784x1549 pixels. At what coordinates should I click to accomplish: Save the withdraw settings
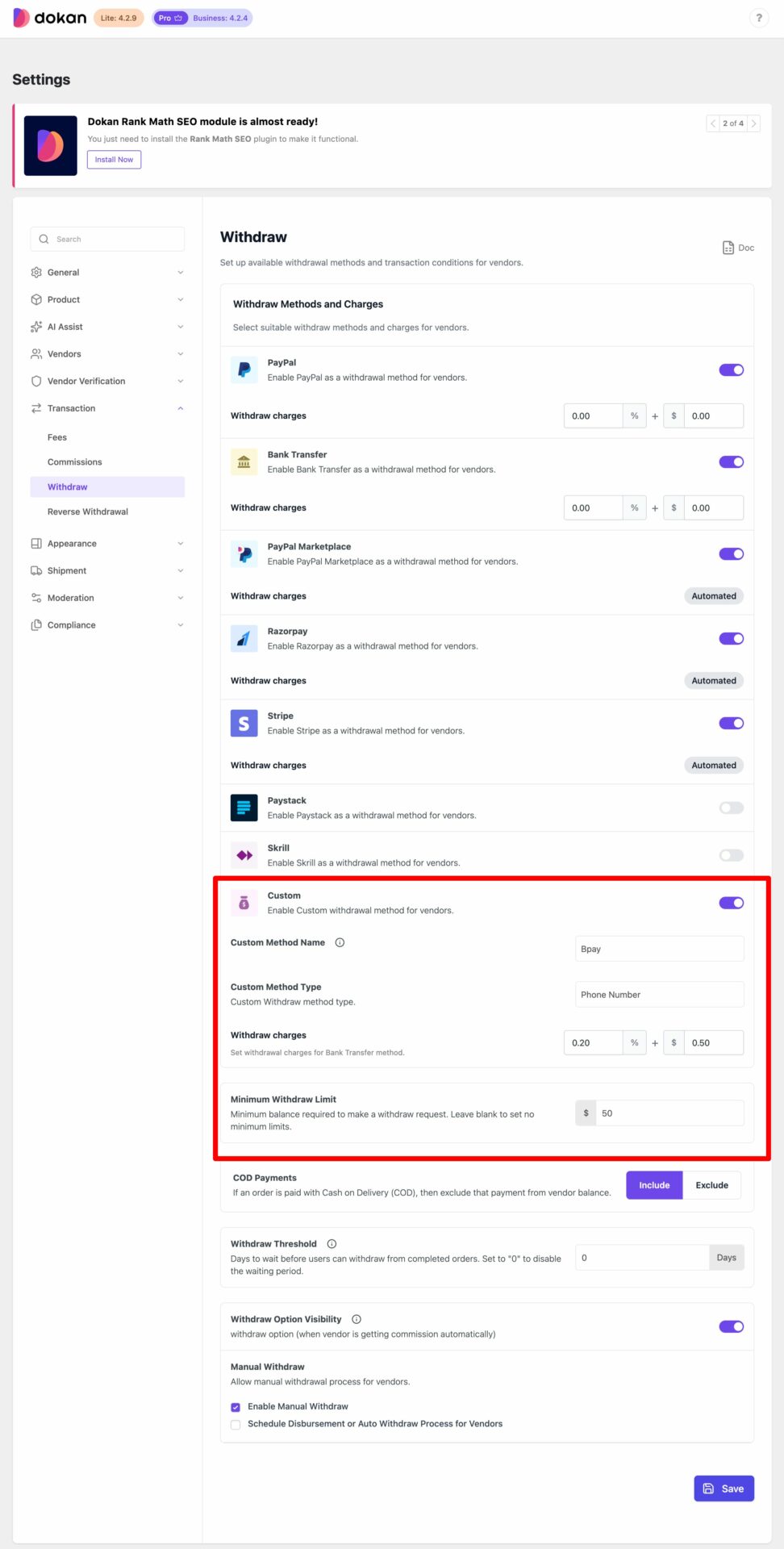pos(724,1488)
